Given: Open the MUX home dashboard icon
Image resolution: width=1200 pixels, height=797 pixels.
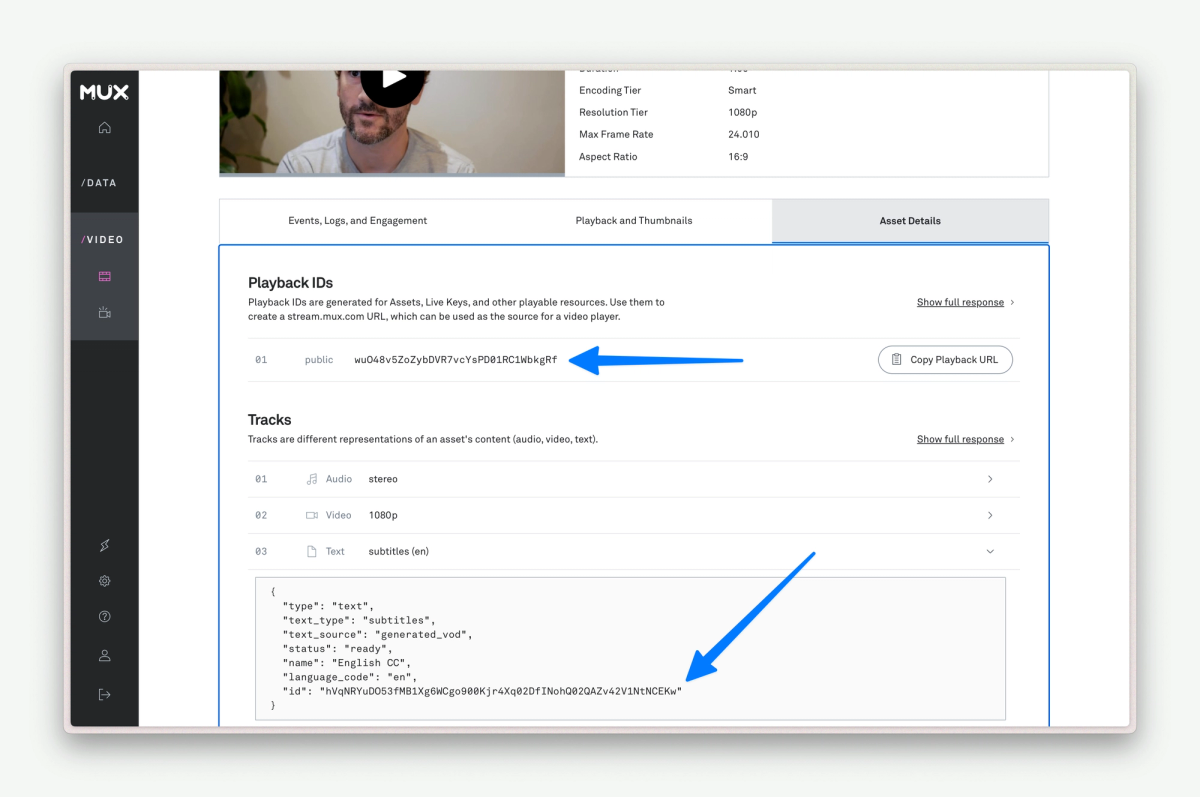Looking at the screenshot, I should [x=104, y=127].
